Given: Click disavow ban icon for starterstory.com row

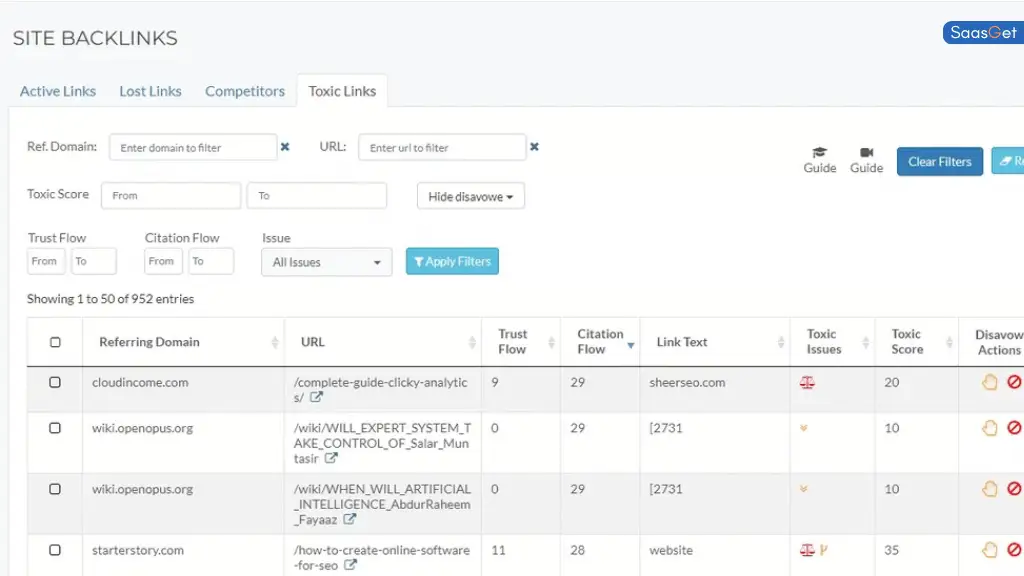Looking at the screenshot, I should click(x=1014, y=550).
